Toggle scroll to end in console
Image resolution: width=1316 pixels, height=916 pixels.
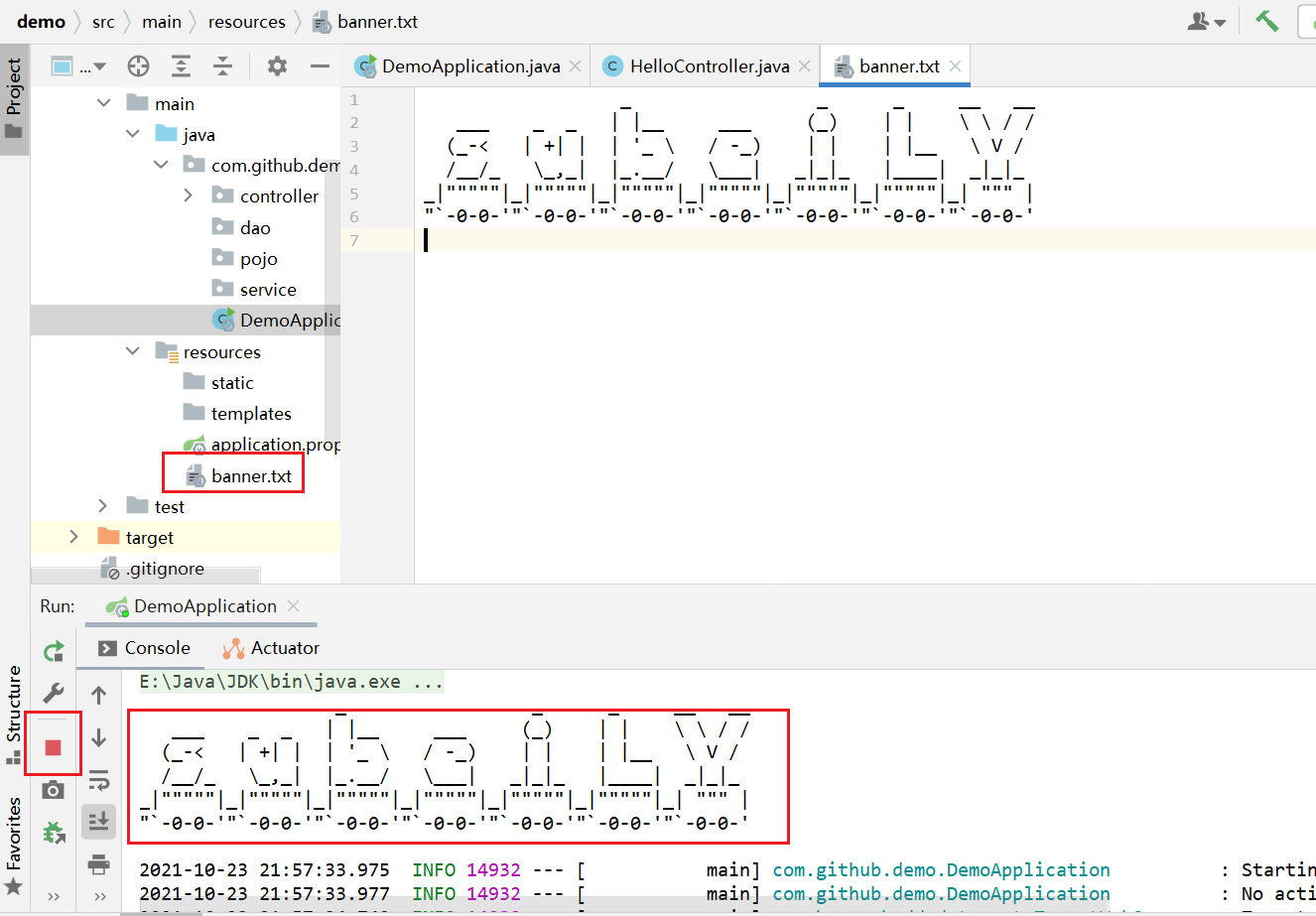click(x=99, y=821)
